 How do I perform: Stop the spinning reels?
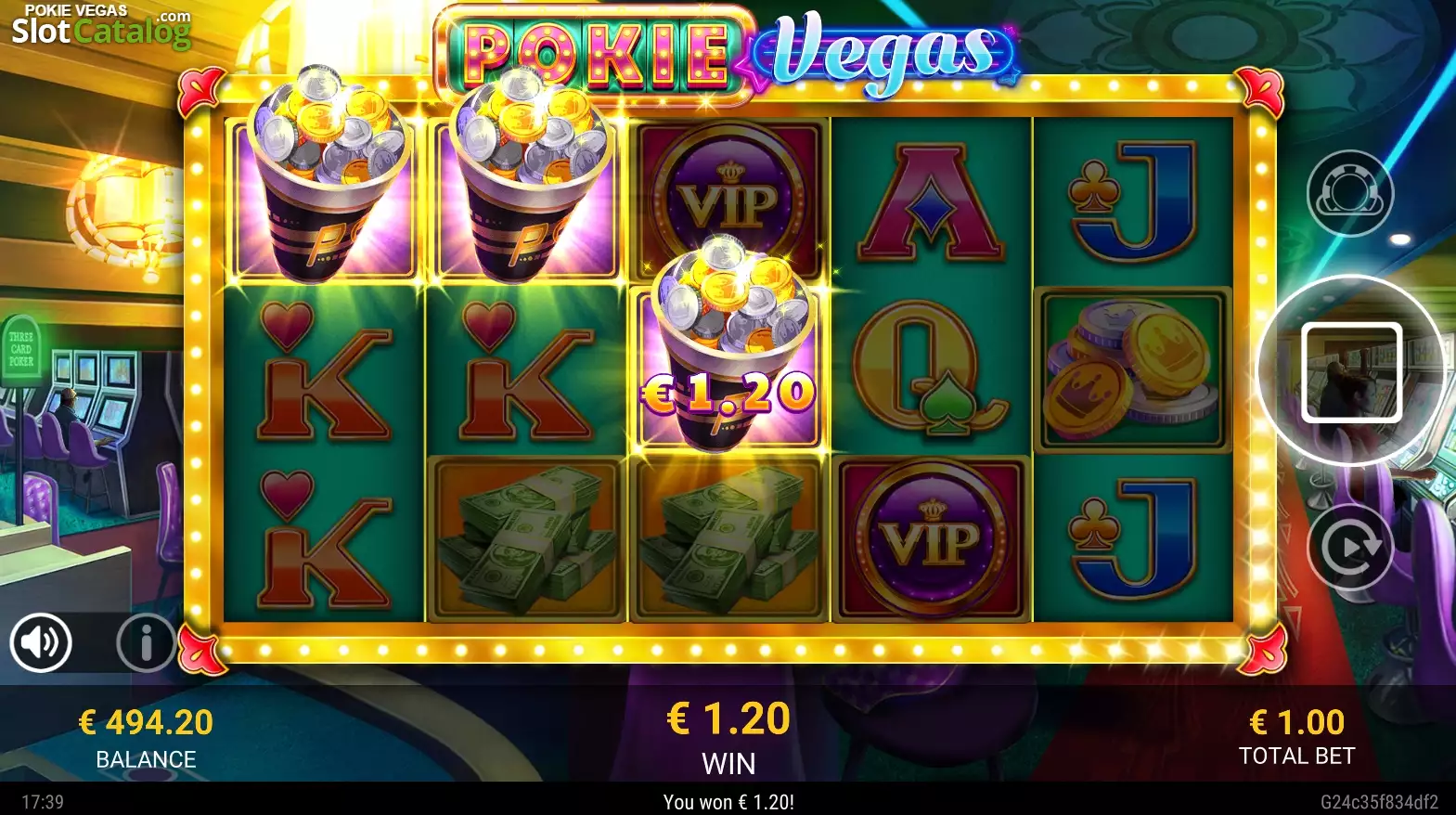point(1350,371)
